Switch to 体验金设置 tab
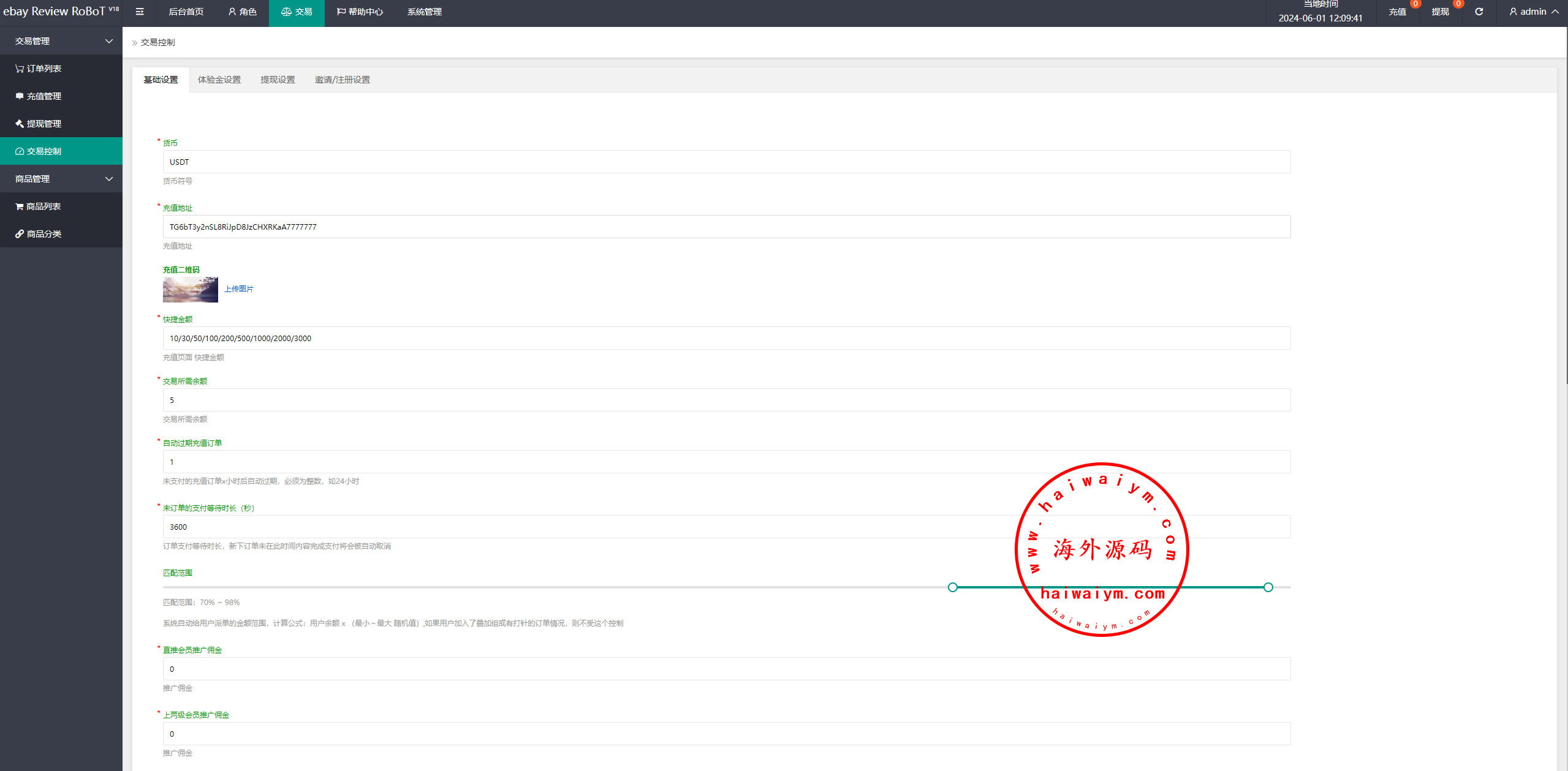This screenshot has width=1568, height=771. 219,80
